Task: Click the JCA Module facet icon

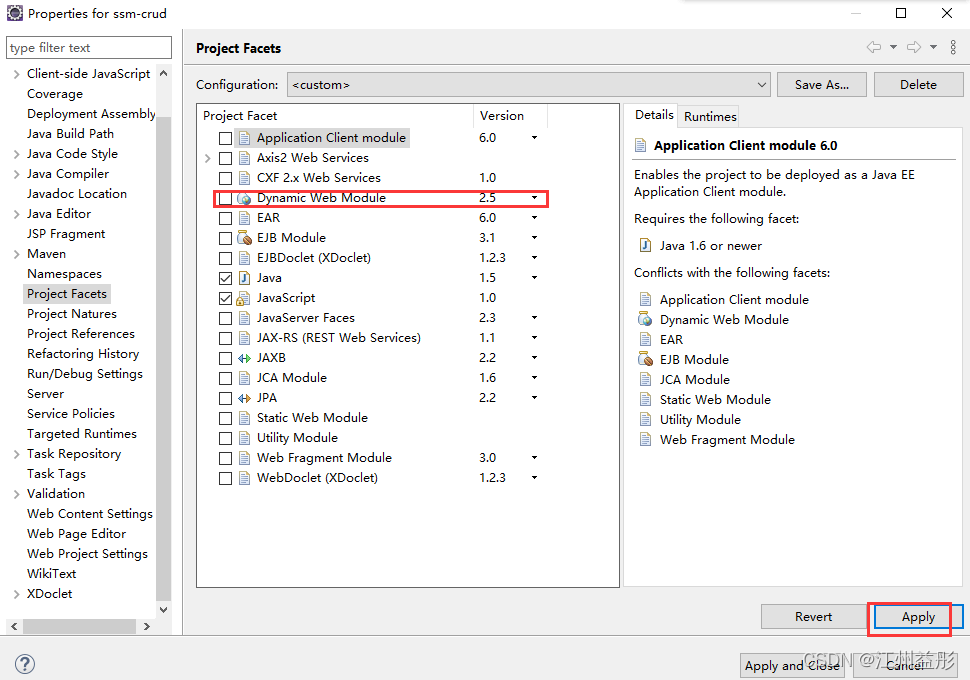Action: tap(244, 378)
